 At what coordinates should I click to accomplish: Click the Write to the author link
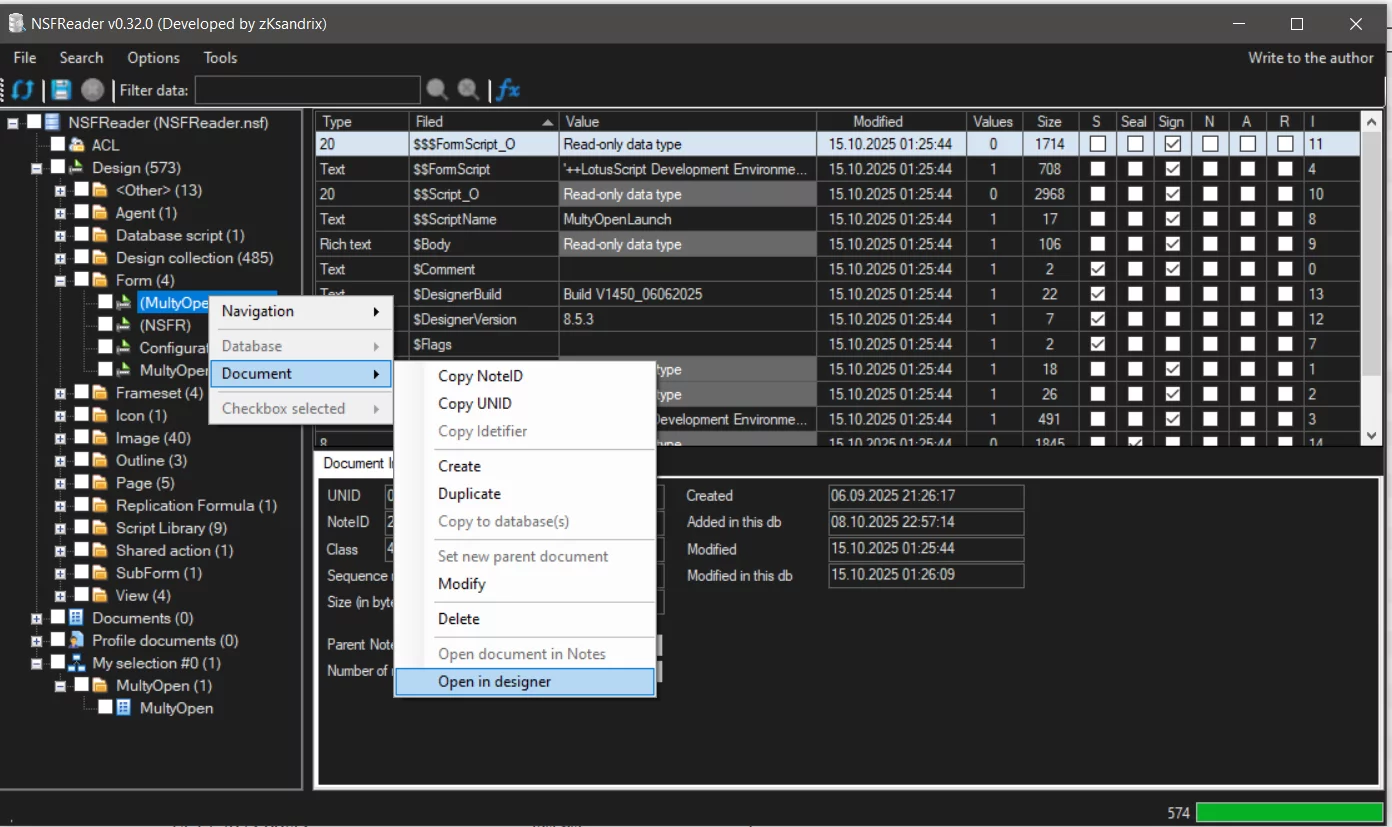[x=1310, y=58]
